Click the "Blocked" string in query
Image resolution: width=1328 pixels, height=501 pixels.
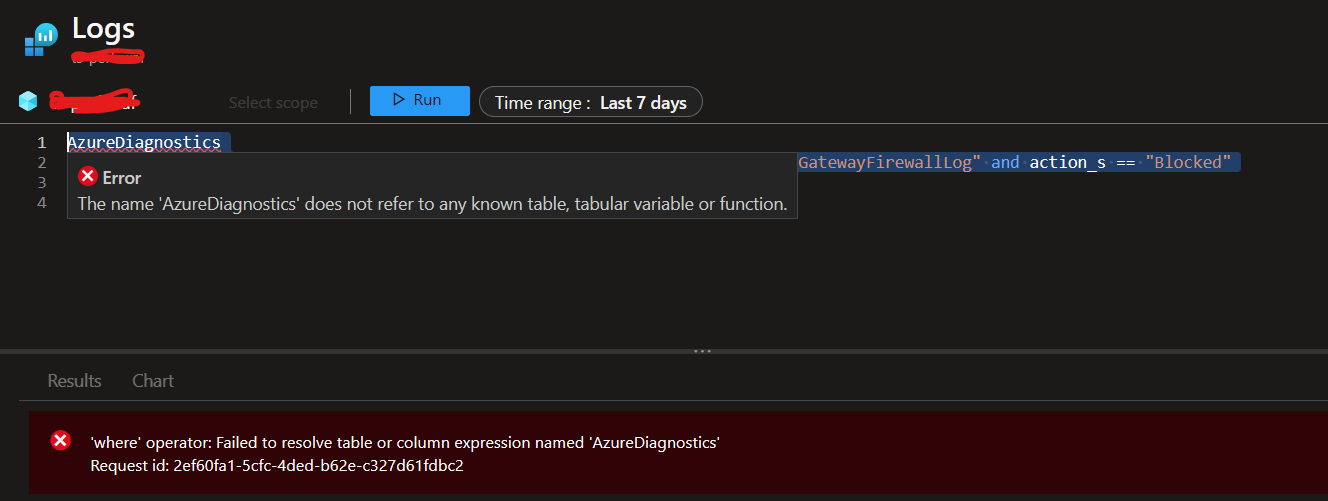pyautogui.click(x=1189, y=162)
